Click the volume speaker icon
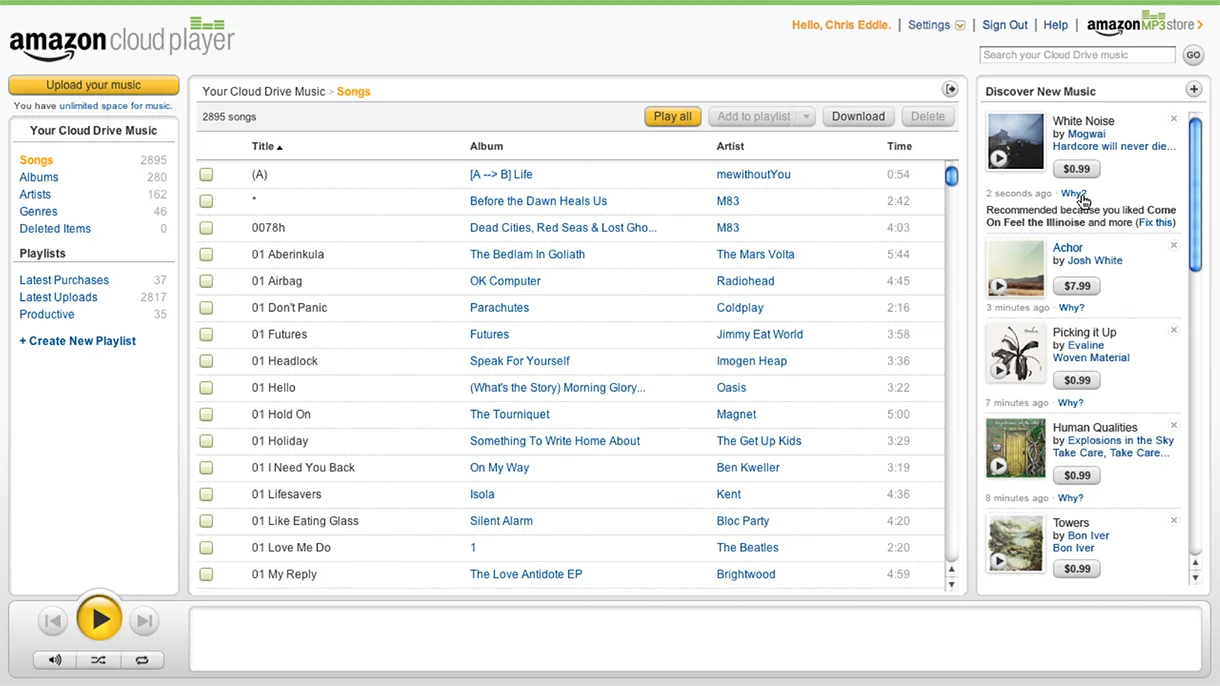Image resolution: width=1220 pixels, height=686 pixels. [55, 660]
